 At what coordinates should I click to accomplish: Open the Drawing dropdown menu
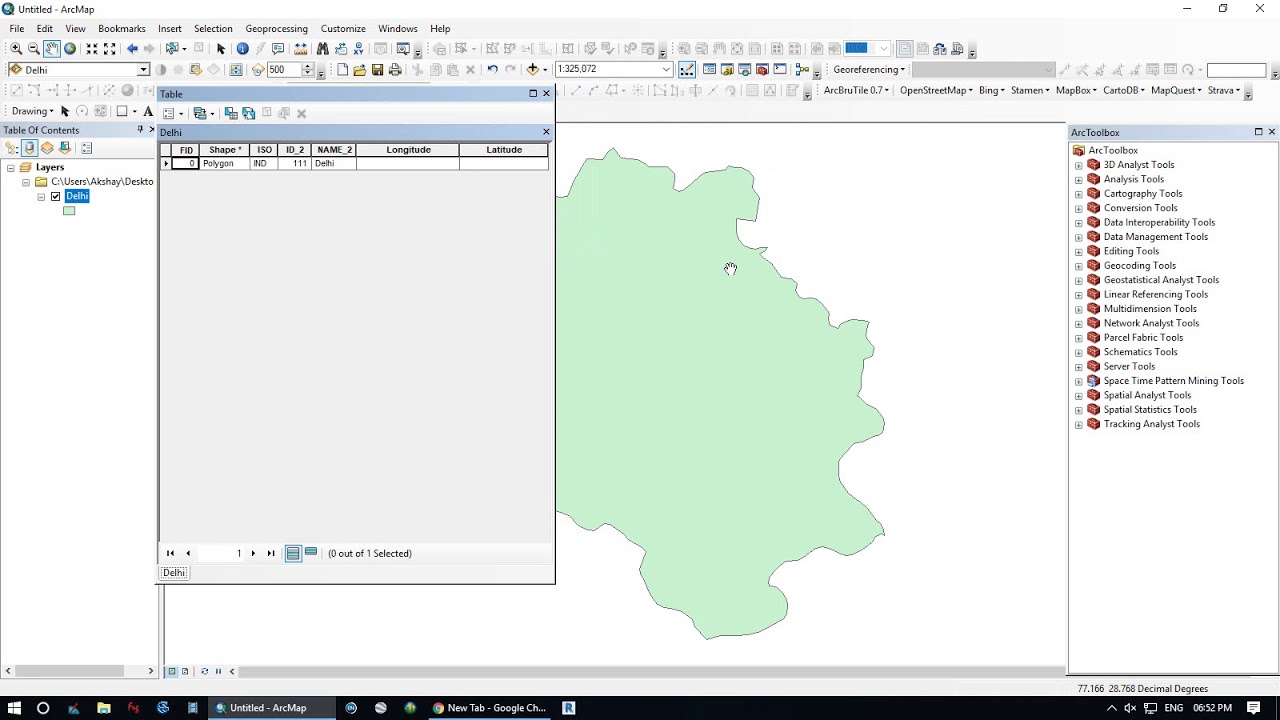pos(33,111)
